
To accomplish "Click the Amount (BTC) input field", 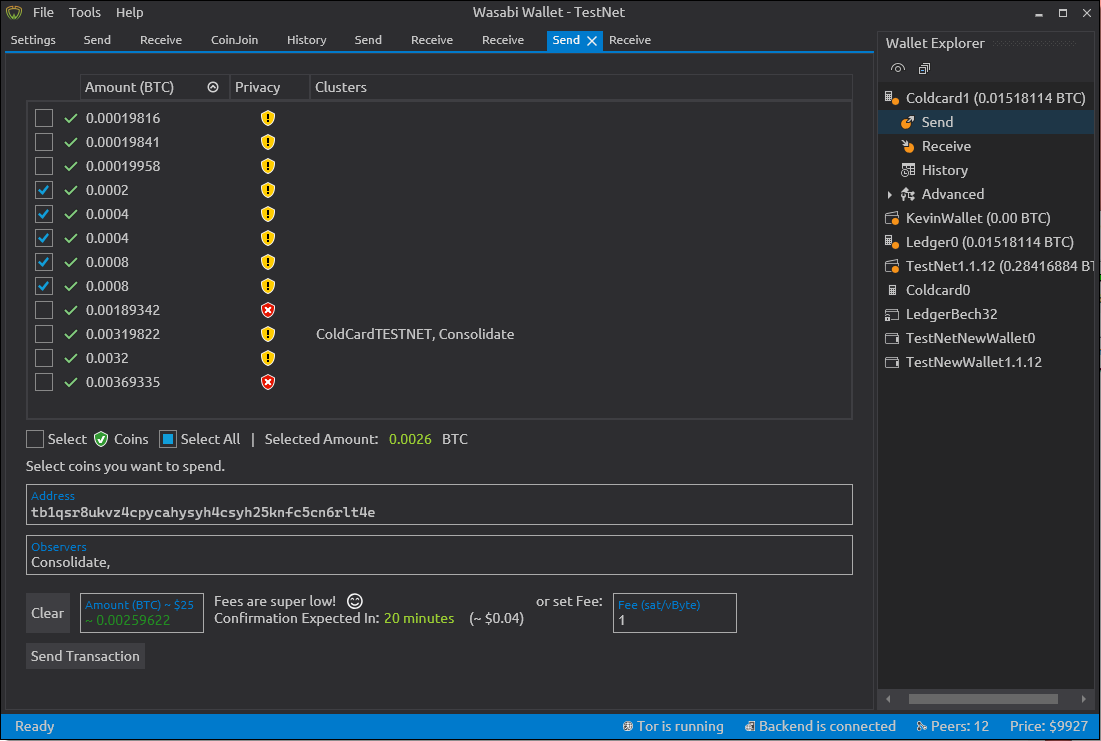I will pos(143,613).
